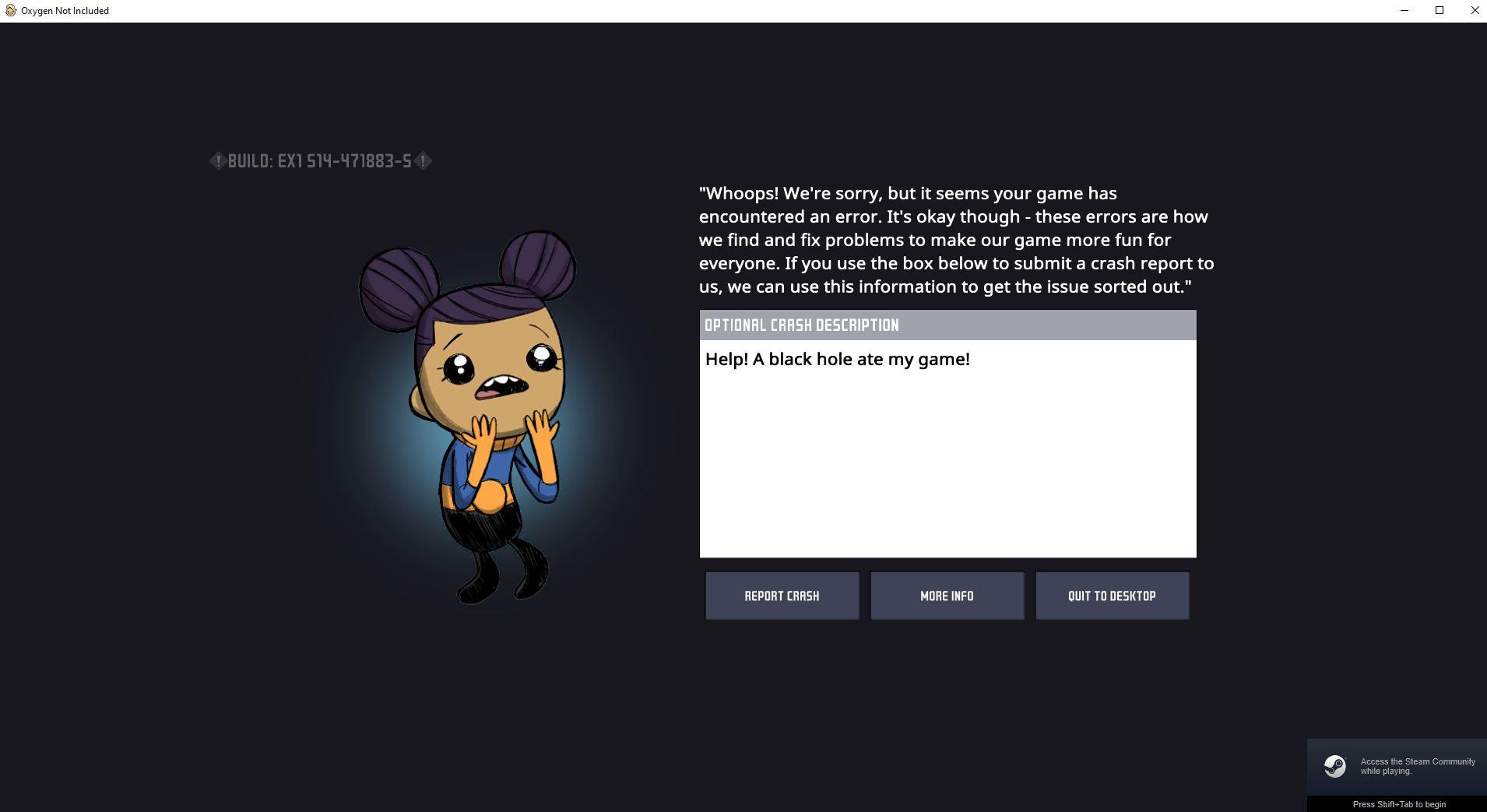Close the Oxygen Not Included window
The image size is (1487, 812).
tap(1475, 11)
